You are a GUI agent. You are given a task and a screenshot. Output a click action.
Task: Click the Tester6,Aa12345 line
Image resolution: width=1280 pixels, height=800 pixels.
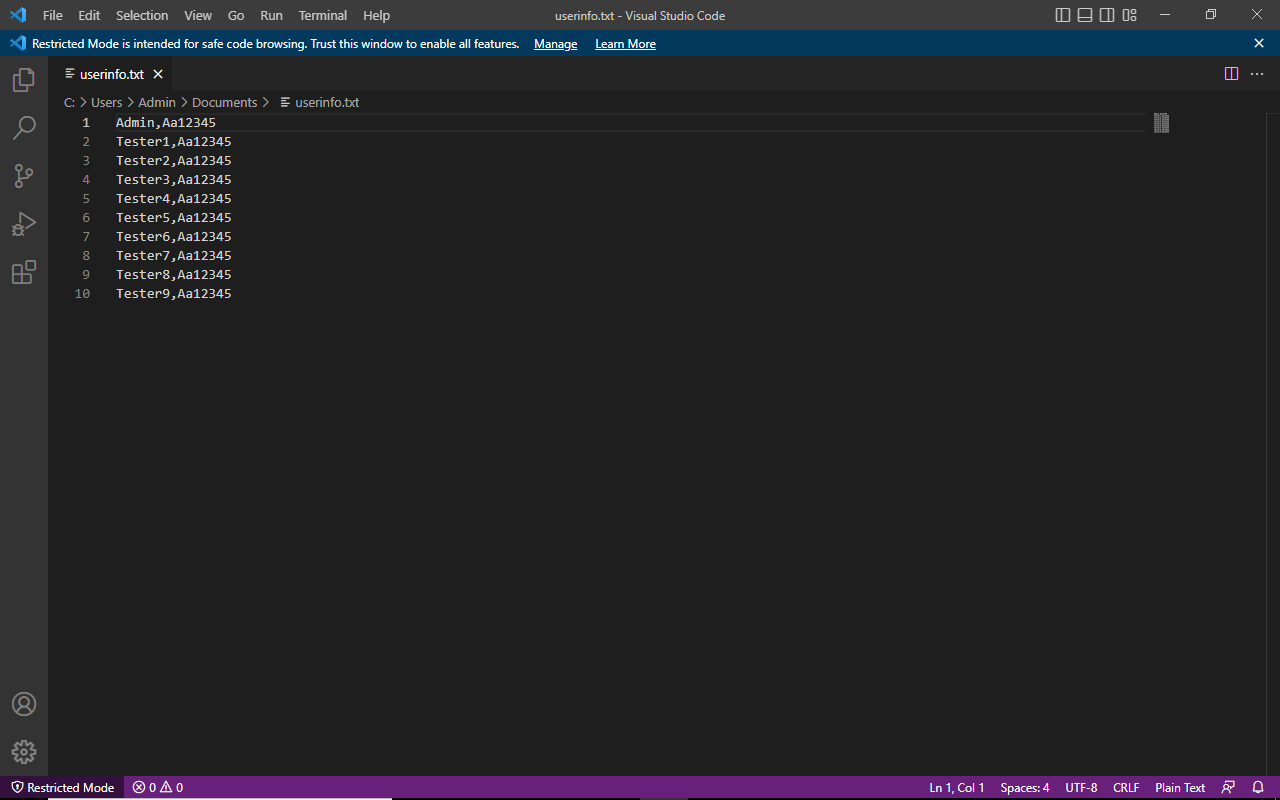click(174, 237)
